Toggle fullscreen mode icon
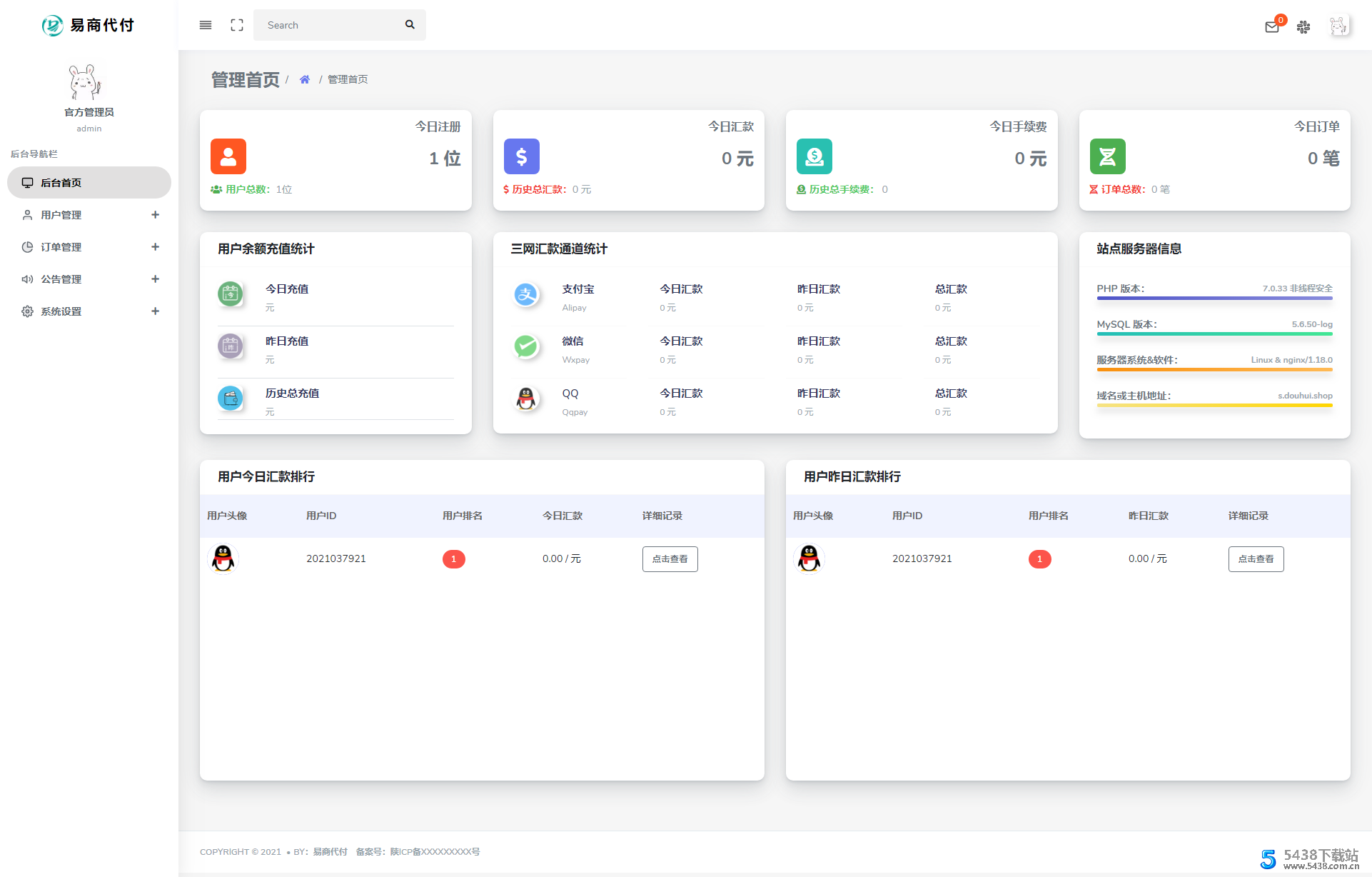This screenshot has width=1372, height=877. [x=237, y=25]
